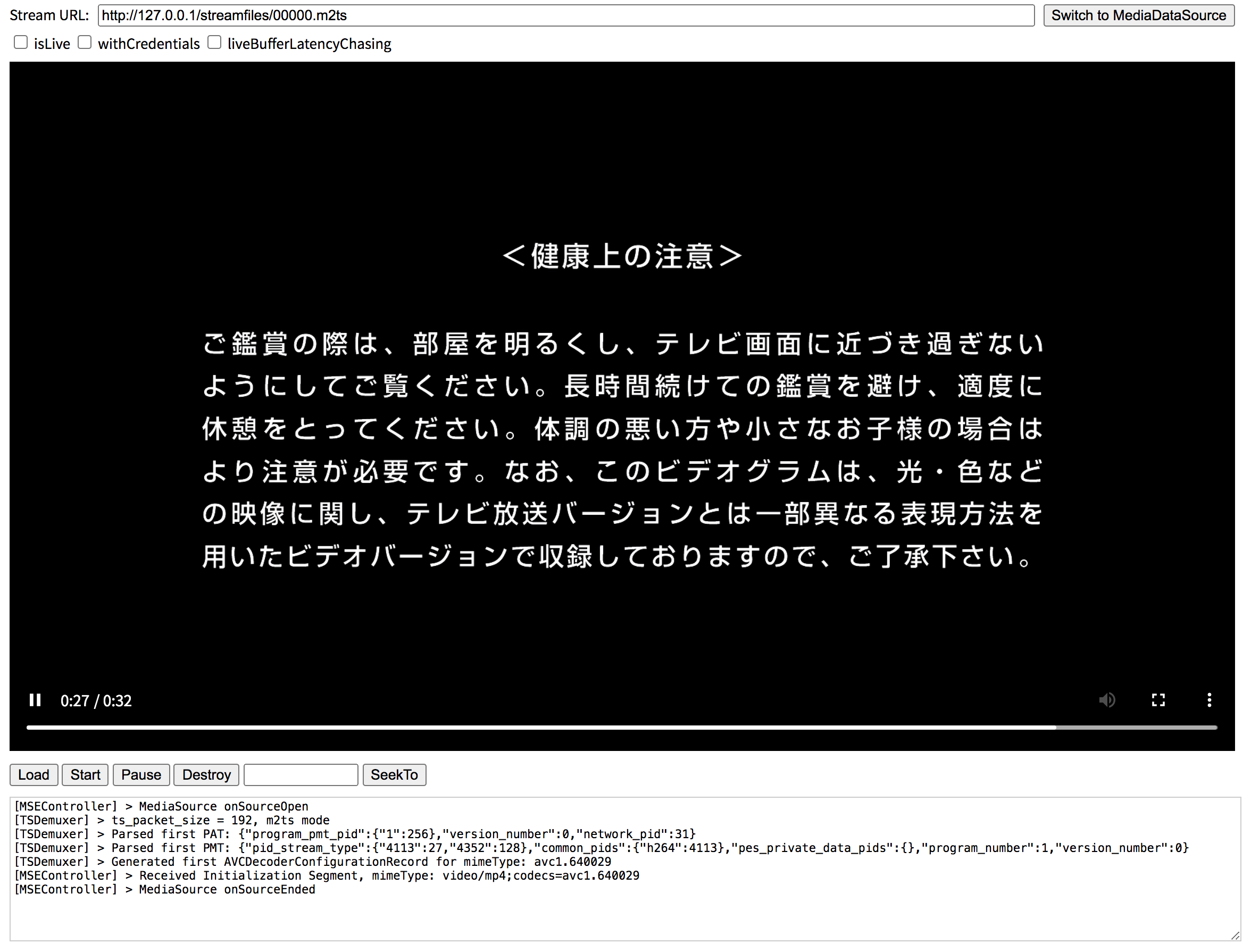Start the stream with the Start button

(x=85, y=775)
